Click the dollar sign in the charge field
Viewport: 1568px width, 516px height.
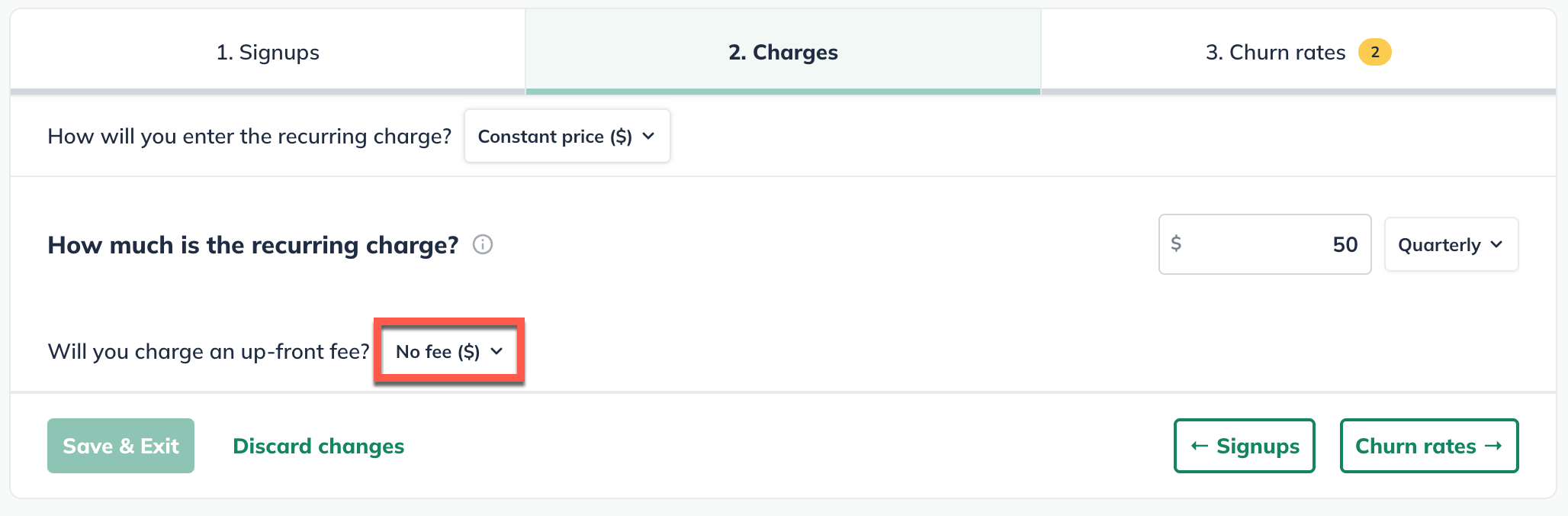click(1176, 243)
